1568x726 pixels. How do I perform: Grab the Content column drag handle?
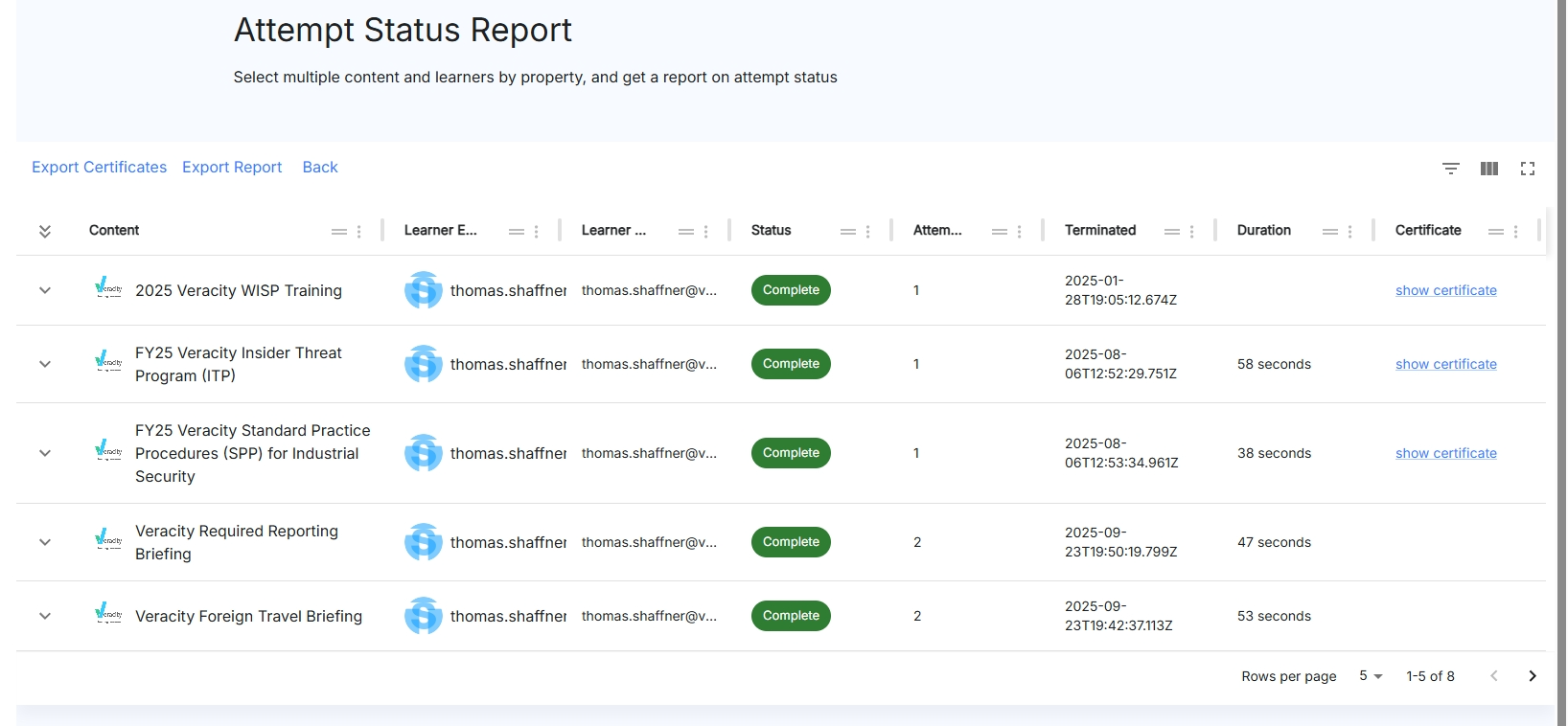[x=339, y=232]
